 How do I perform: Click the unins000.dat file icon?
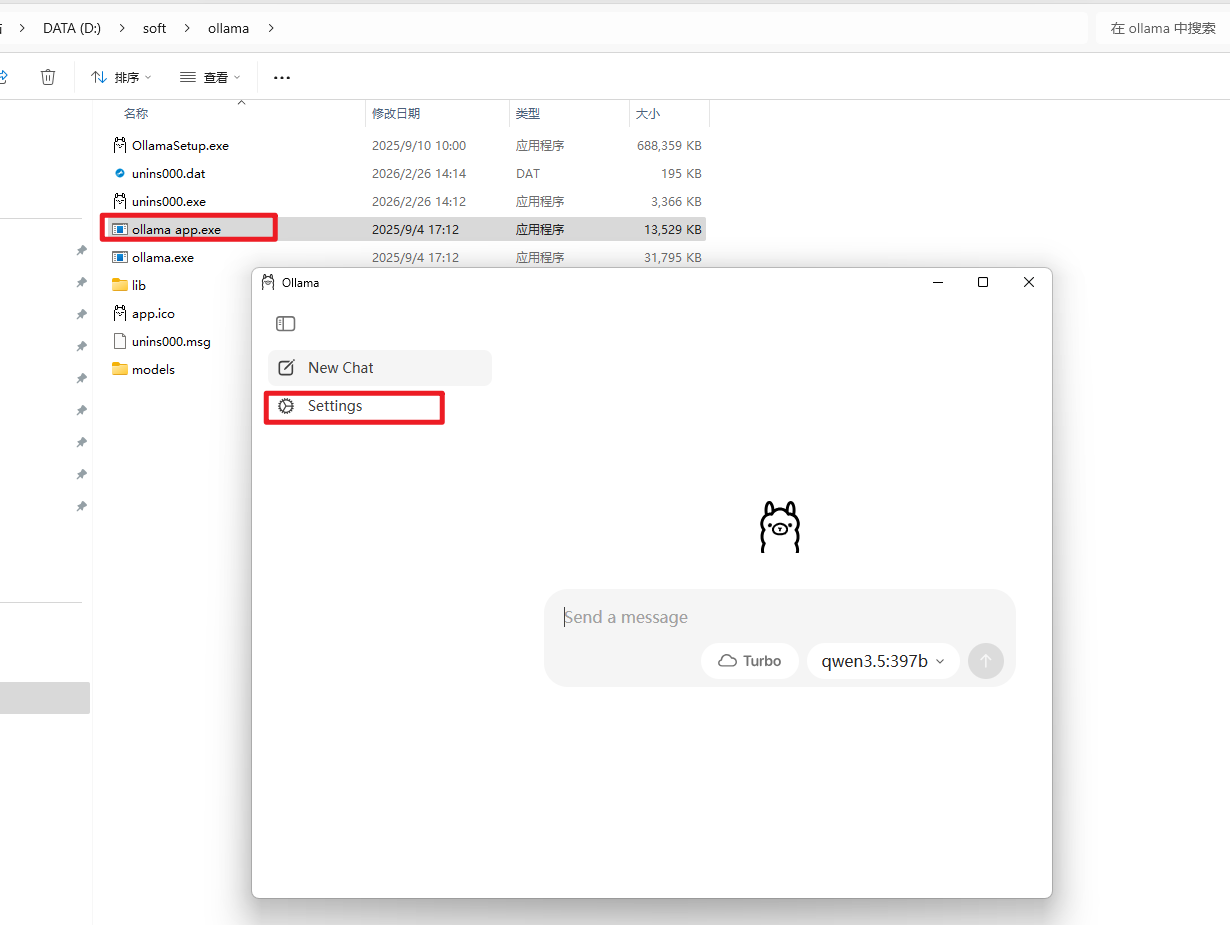pos(120,173)
